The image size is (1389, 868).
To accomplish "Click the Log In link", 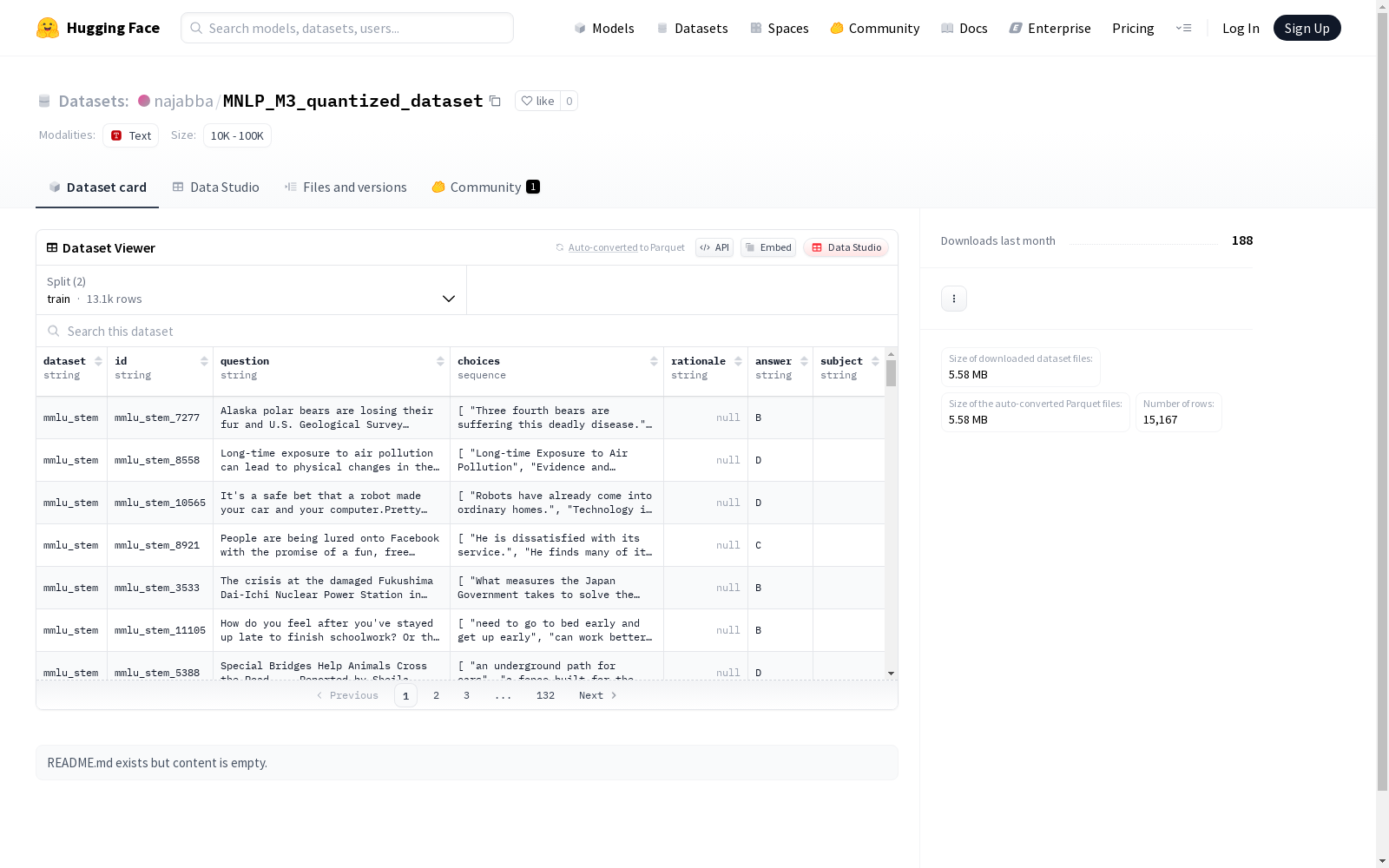I will pyautogui.click(x=1241, y=28).
